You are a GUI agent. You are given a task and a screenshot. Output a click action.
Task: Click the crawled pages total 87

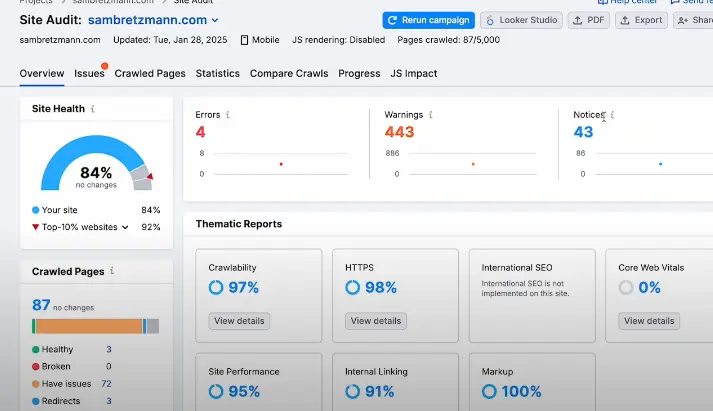(x=41, y=305)
